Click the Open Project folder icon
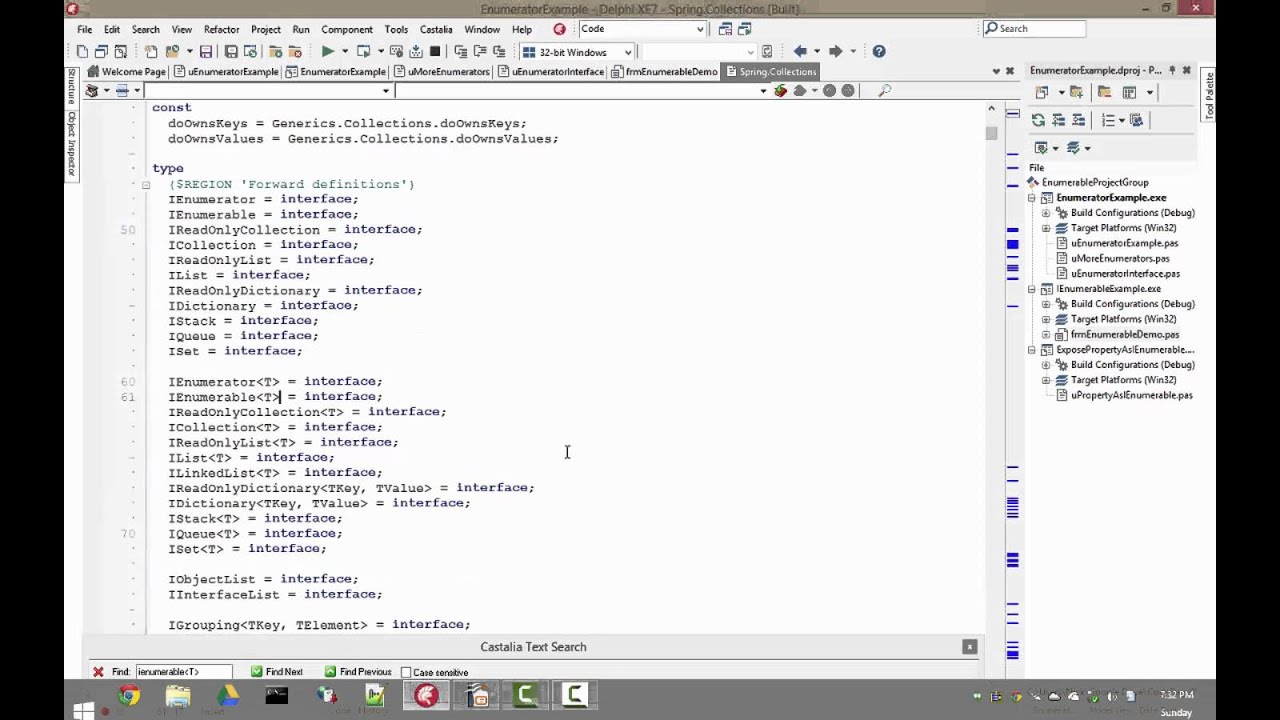 (x=172, y=51)
